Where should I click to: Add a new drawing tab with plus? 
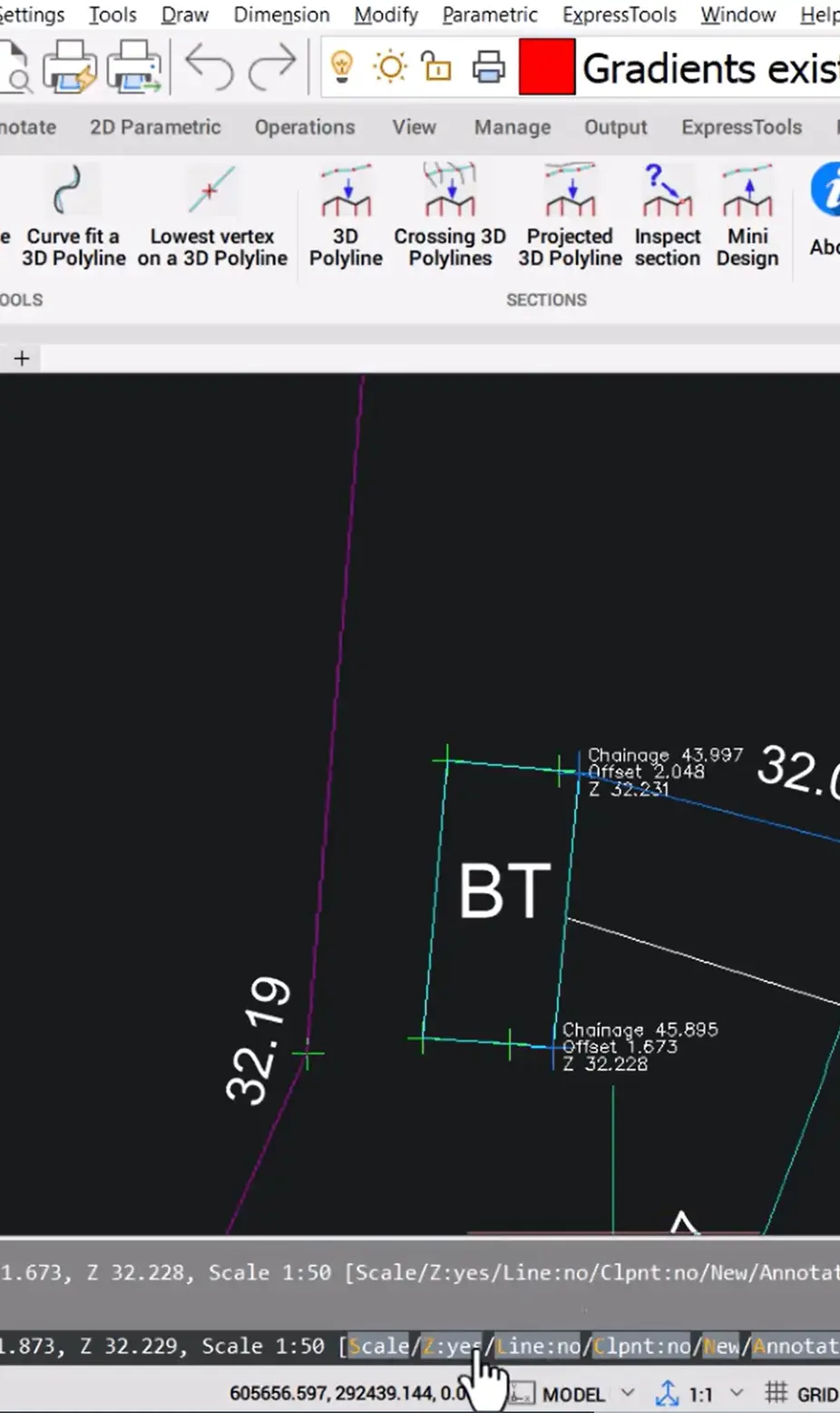coord(22,358)
